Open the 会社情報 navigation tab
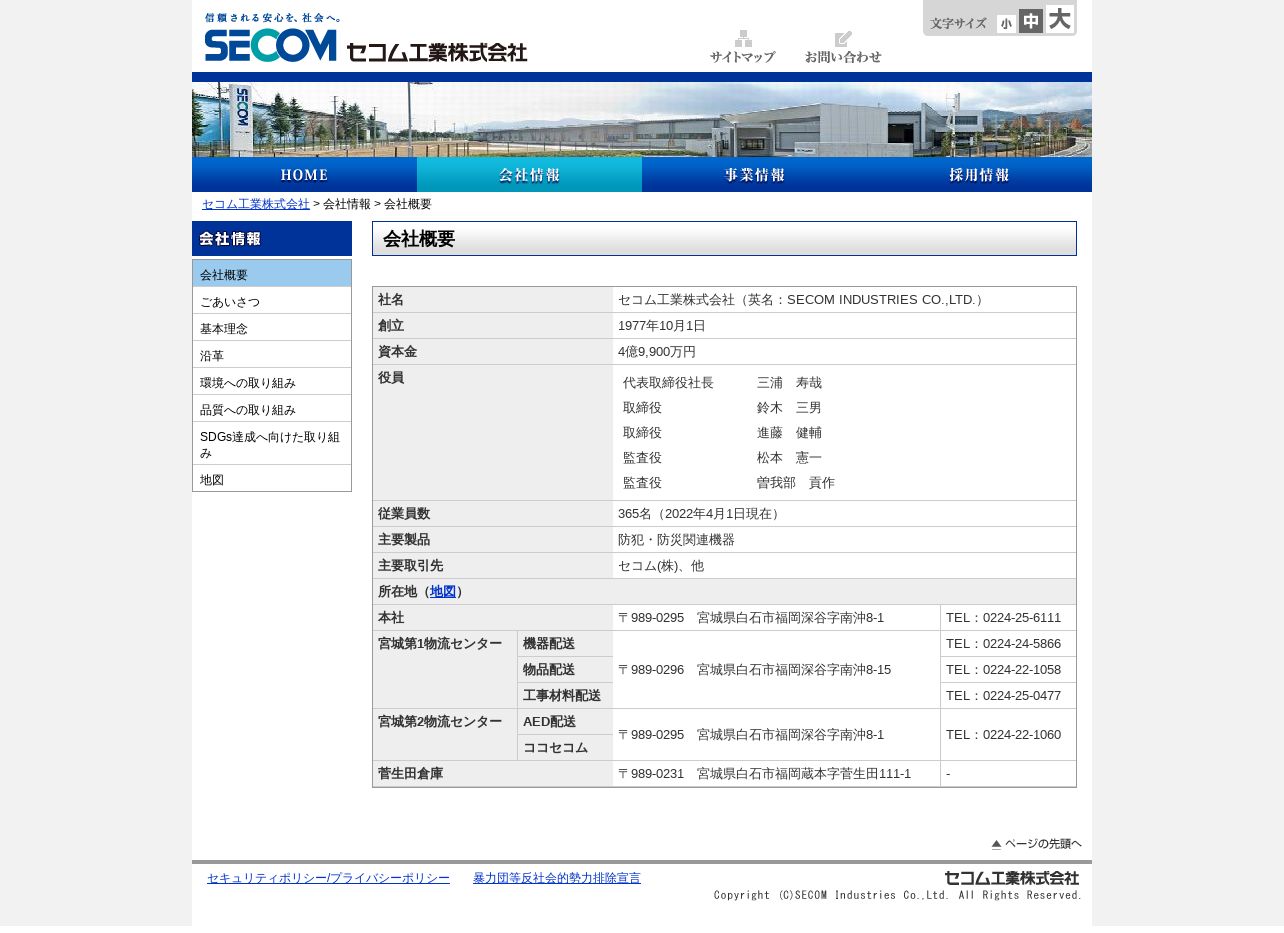Screen dimensions: 1284x933 [x=529, y=175]
